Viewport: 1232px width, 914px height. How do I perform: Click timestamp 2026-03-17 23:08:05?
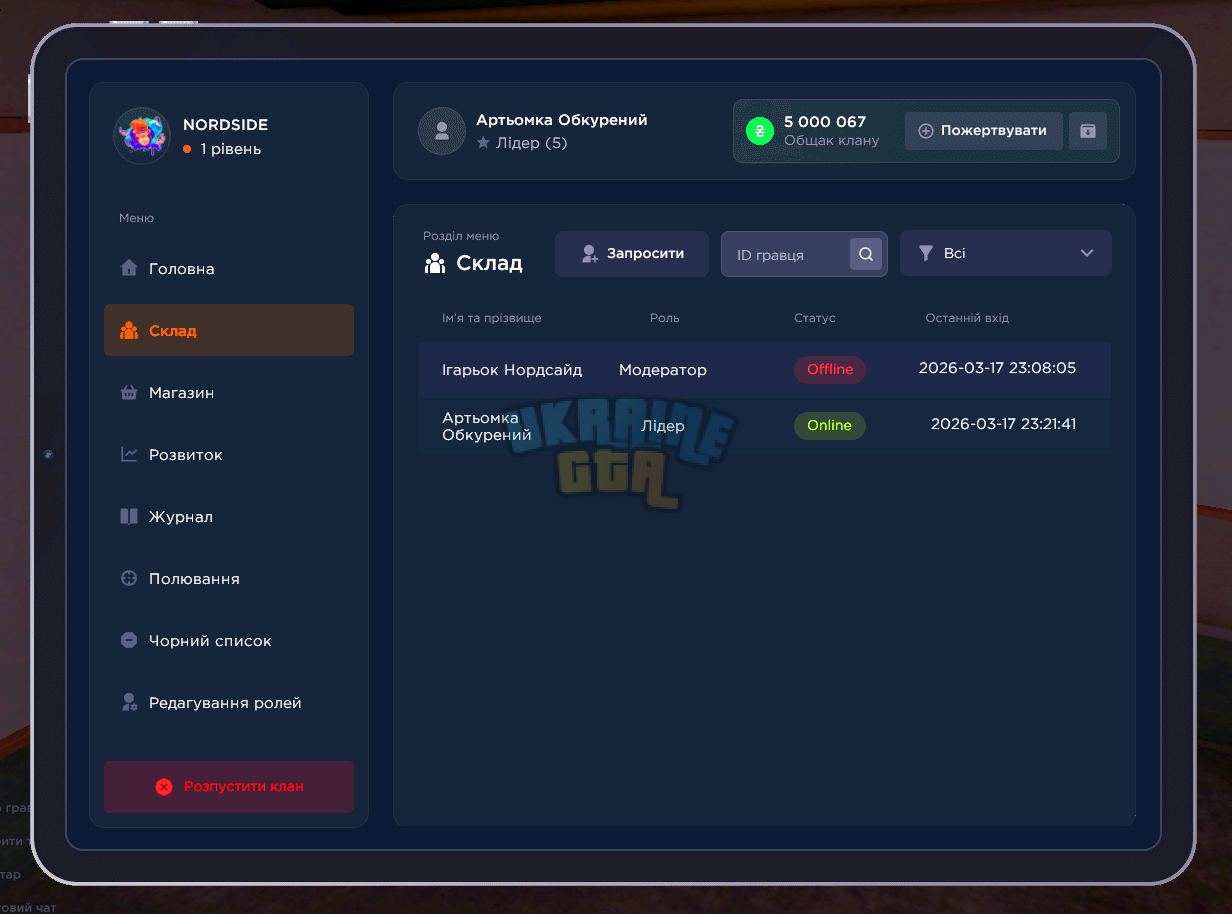[x=997, y=368]
